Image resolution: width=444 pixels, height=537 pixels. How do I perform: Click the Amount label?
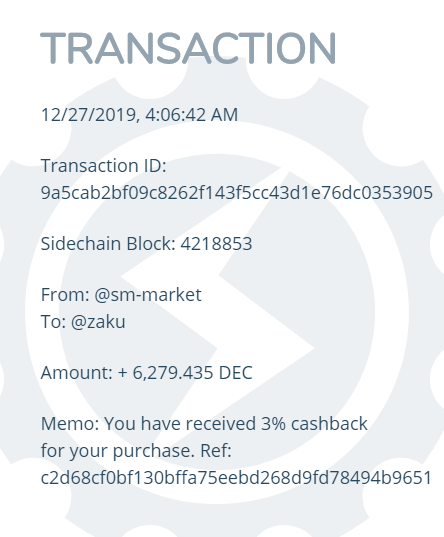point(77,373)
